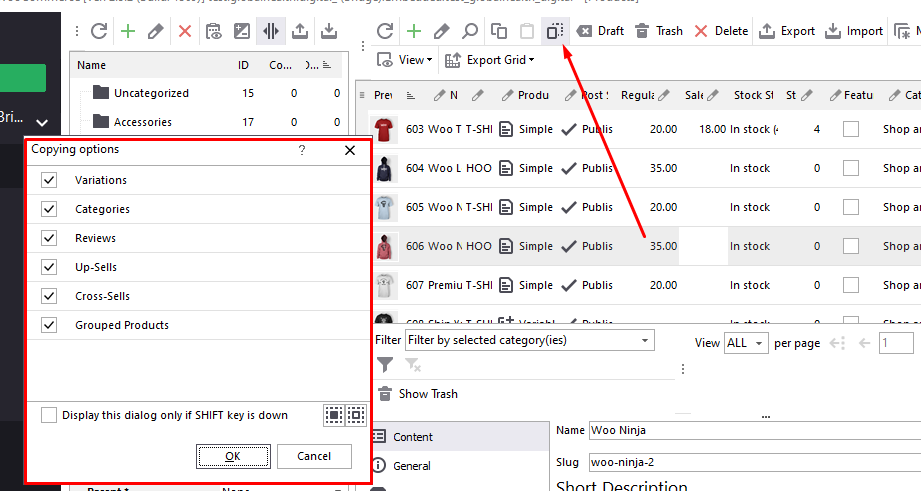Click Show Trash link

[418, 394]
